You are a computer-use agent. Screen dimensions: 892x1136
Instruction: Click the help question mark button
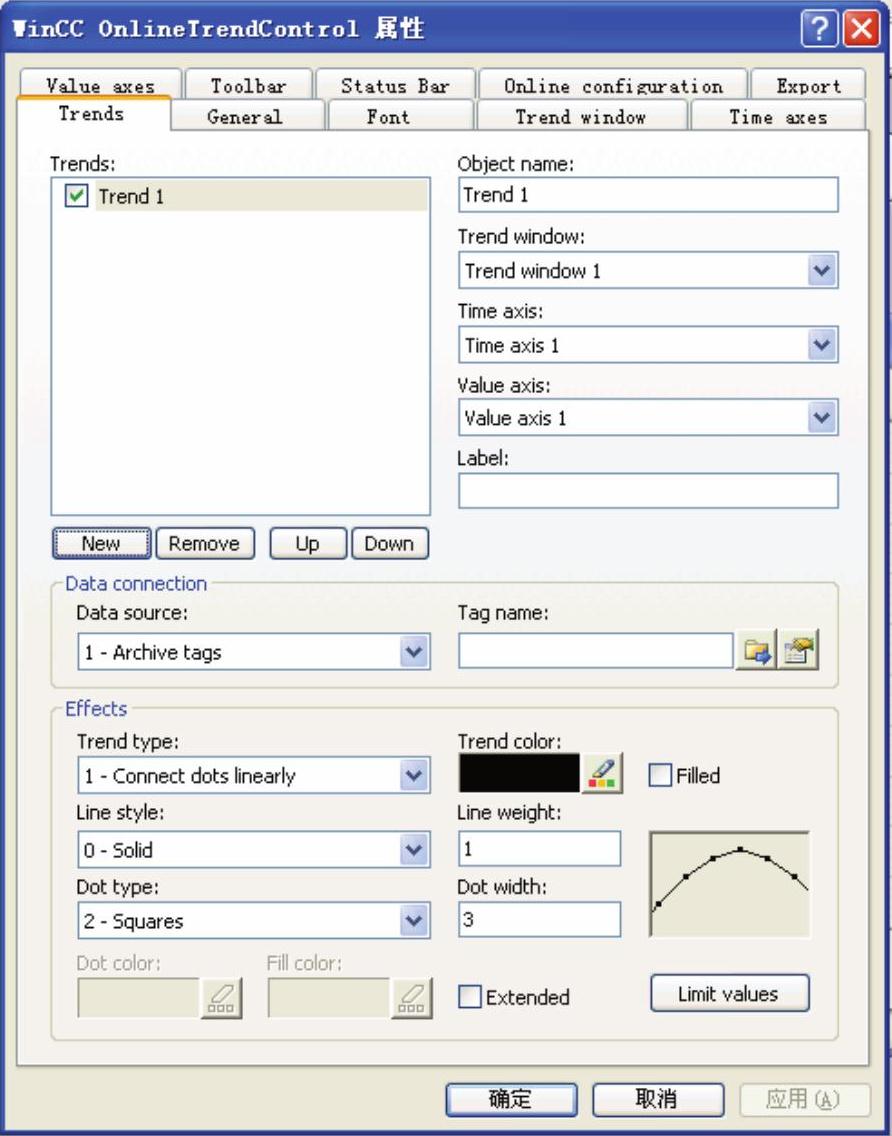click(x=819, y=30)
